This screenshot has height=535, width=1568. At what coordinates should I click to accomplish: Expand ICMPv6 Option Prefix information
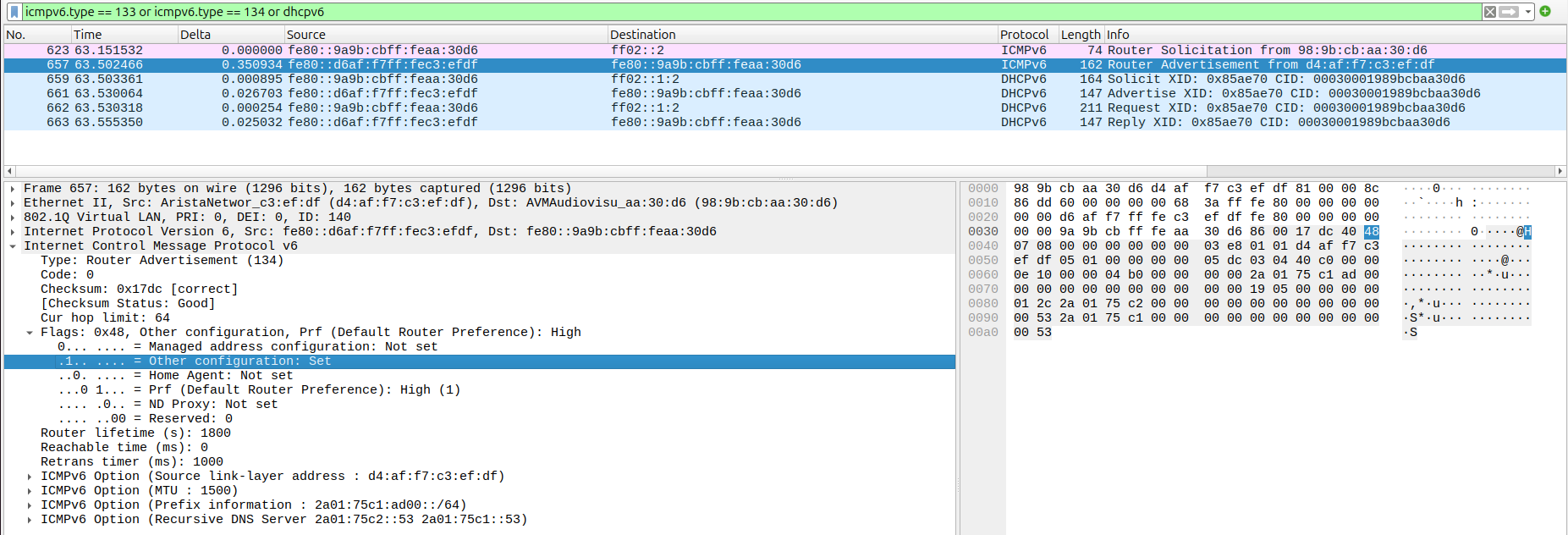coord(30,505)
